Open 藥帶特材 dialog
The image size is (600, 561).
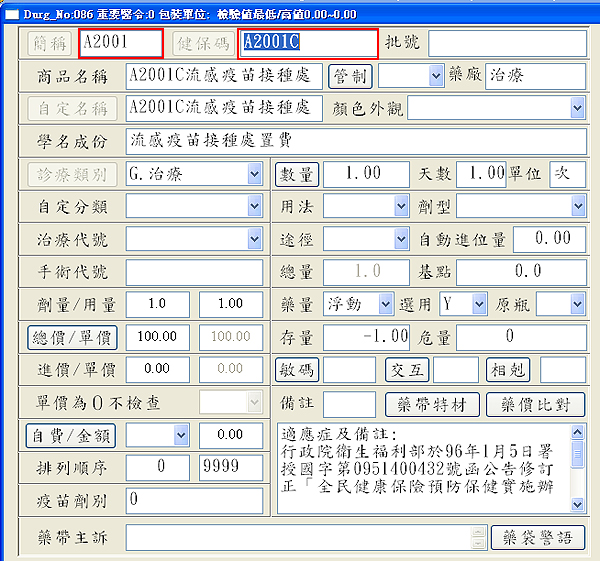pyautogui.click(x=432, y=404)
